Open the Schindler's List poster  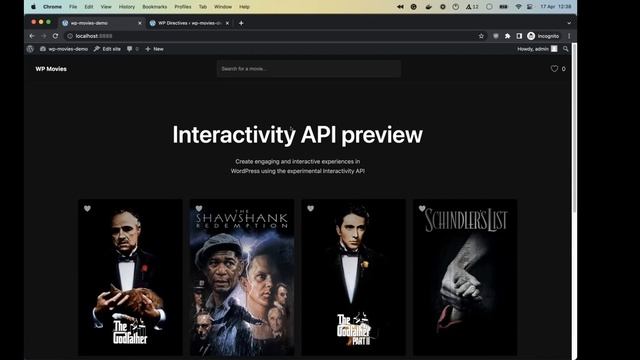click(x=465, y=278)
